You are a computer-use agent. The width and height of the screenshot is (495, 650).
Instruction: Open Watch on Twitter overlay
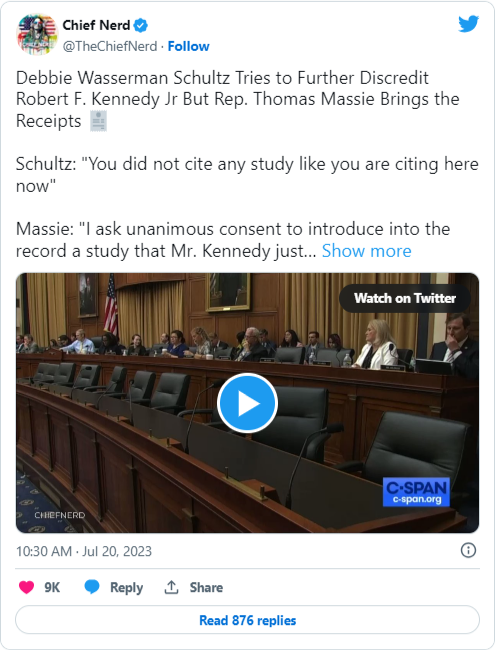click(405, 298)
